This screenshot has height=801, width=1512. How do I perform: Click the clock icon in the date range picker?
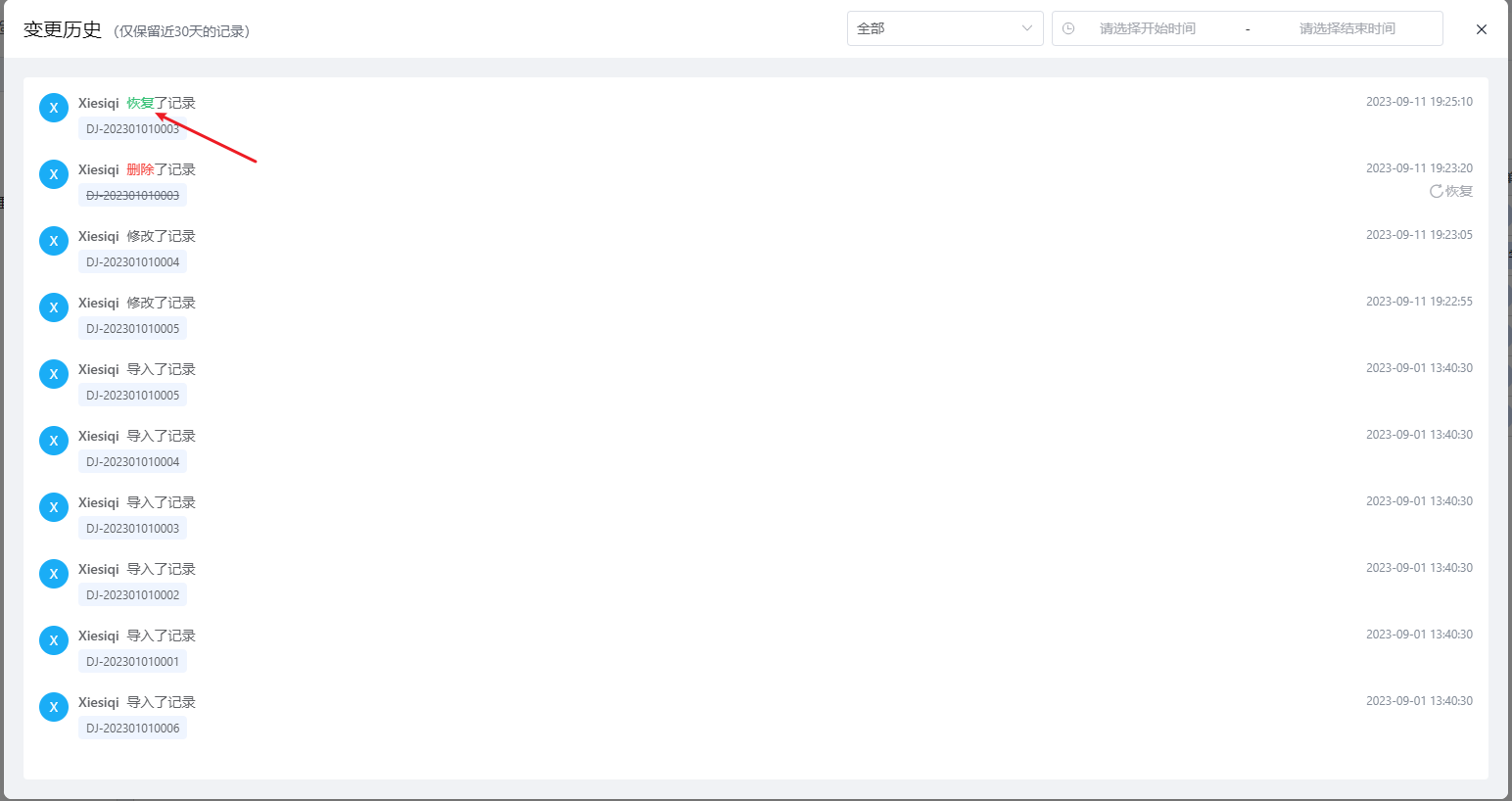pyautogui.click(x=1068, y=28)
